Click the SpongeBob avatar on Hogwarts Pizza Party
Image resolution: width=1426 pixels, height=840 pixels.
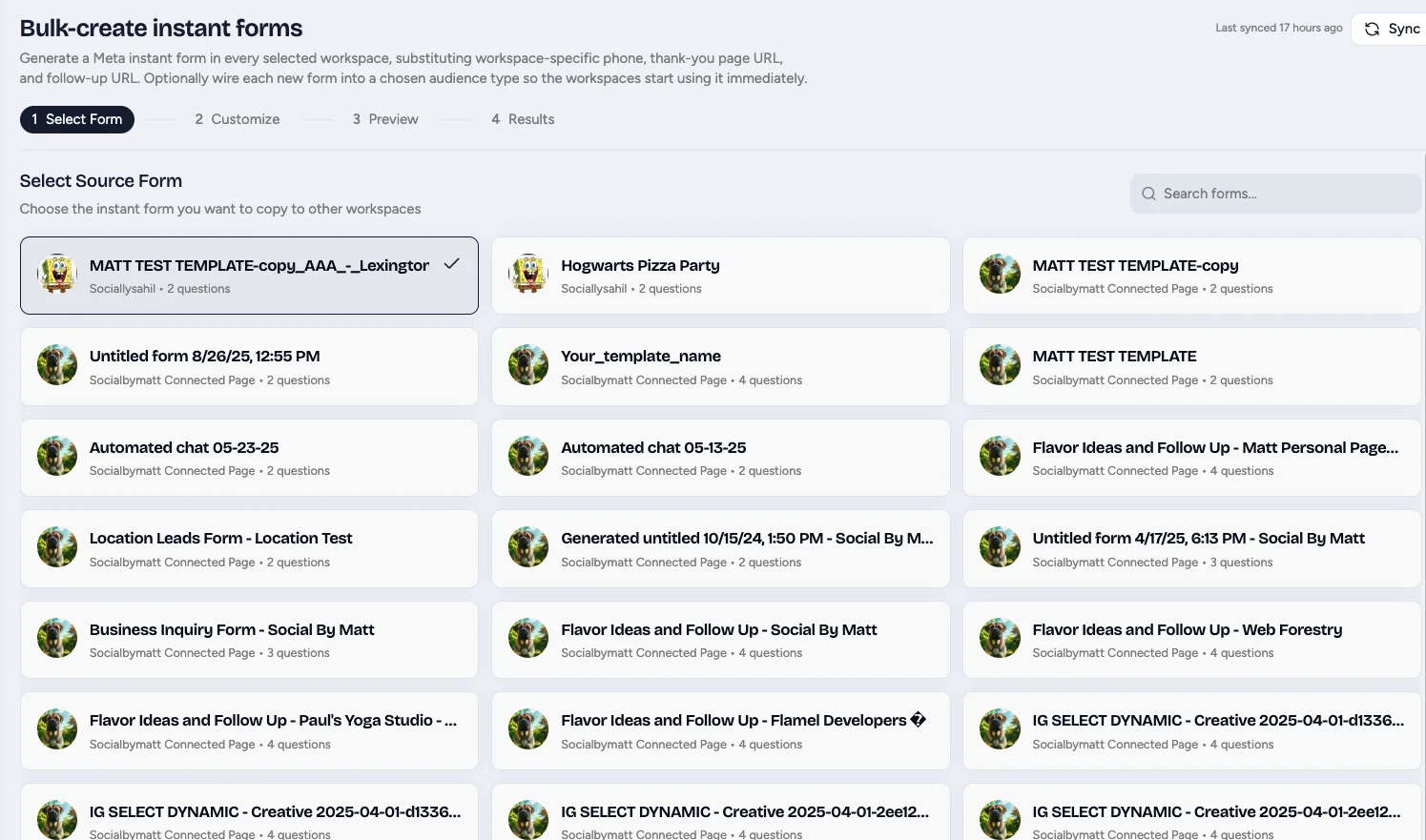pyautogui.click(x=528, y=275)
